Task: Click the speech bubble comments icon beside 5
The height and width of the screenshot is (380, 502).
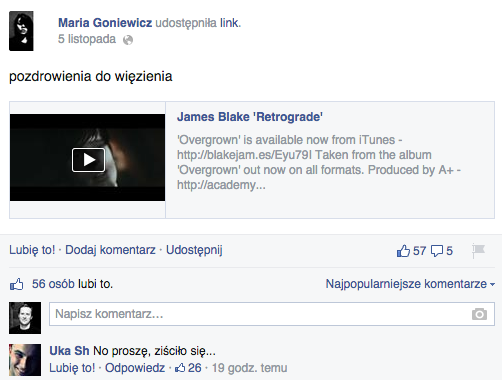Action: 437,251
